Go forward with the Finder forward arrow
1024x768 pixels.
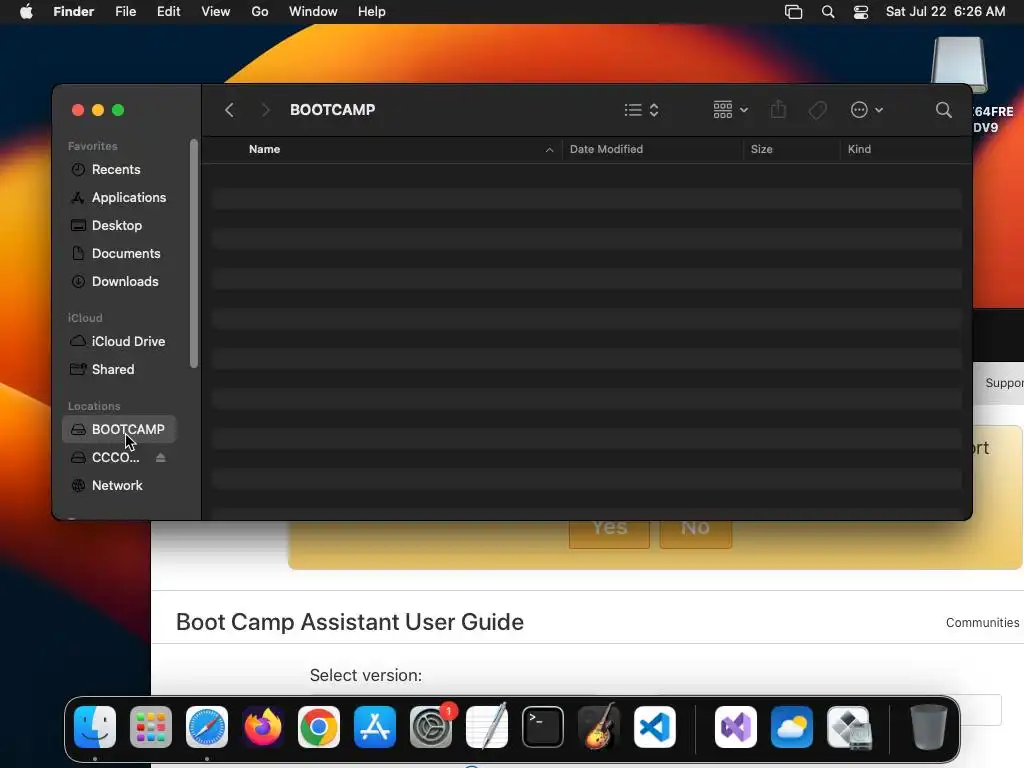point(265,110)
